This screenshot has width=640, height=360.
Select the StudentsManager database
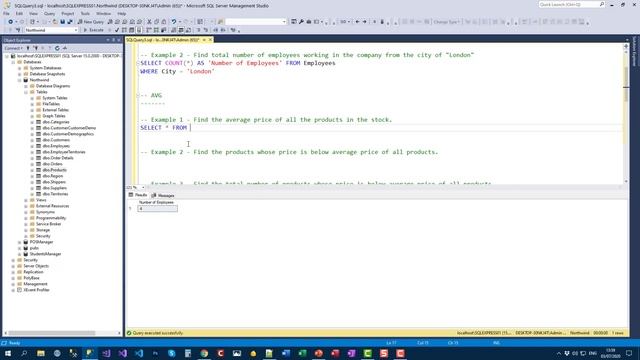pos(45,254)
